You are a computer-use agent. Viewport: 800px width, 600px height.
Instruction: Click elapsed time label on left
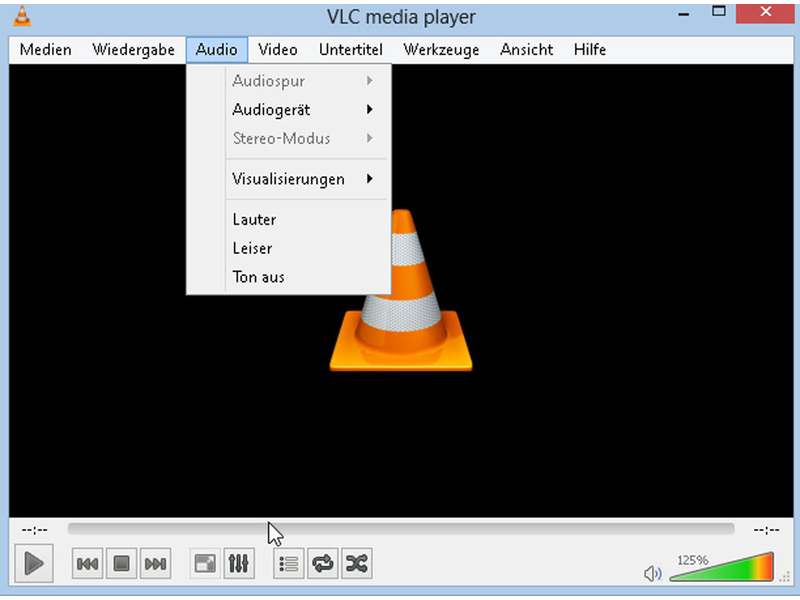coord(34,530)
